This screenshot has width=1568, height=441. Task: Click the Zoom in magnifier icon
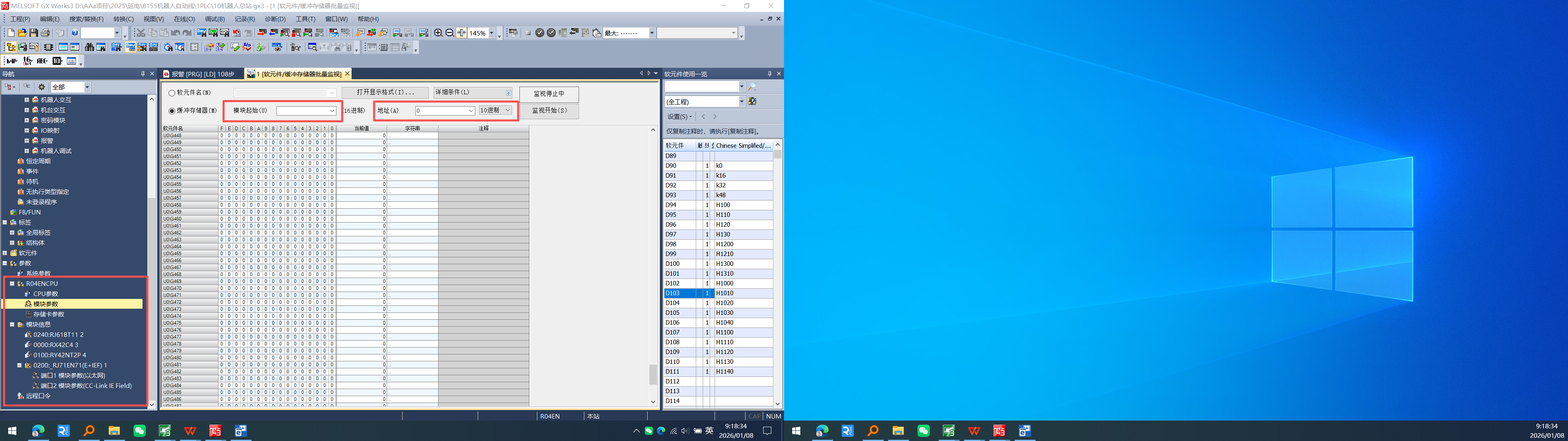click(x=438, y=33)
